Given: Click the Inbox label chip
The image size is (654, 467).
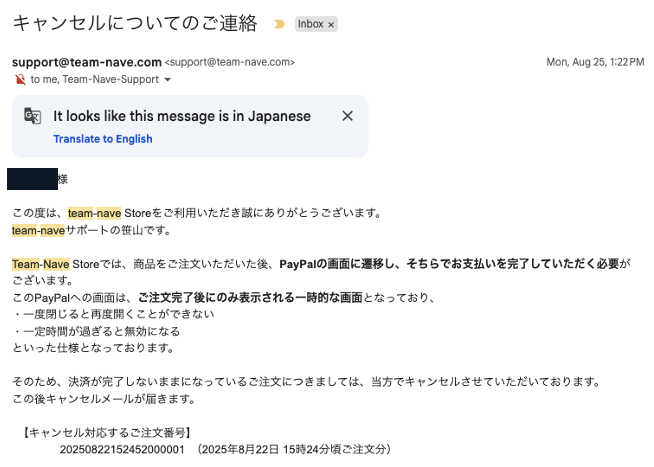Looking at the screenshot, I should [311, 24].
